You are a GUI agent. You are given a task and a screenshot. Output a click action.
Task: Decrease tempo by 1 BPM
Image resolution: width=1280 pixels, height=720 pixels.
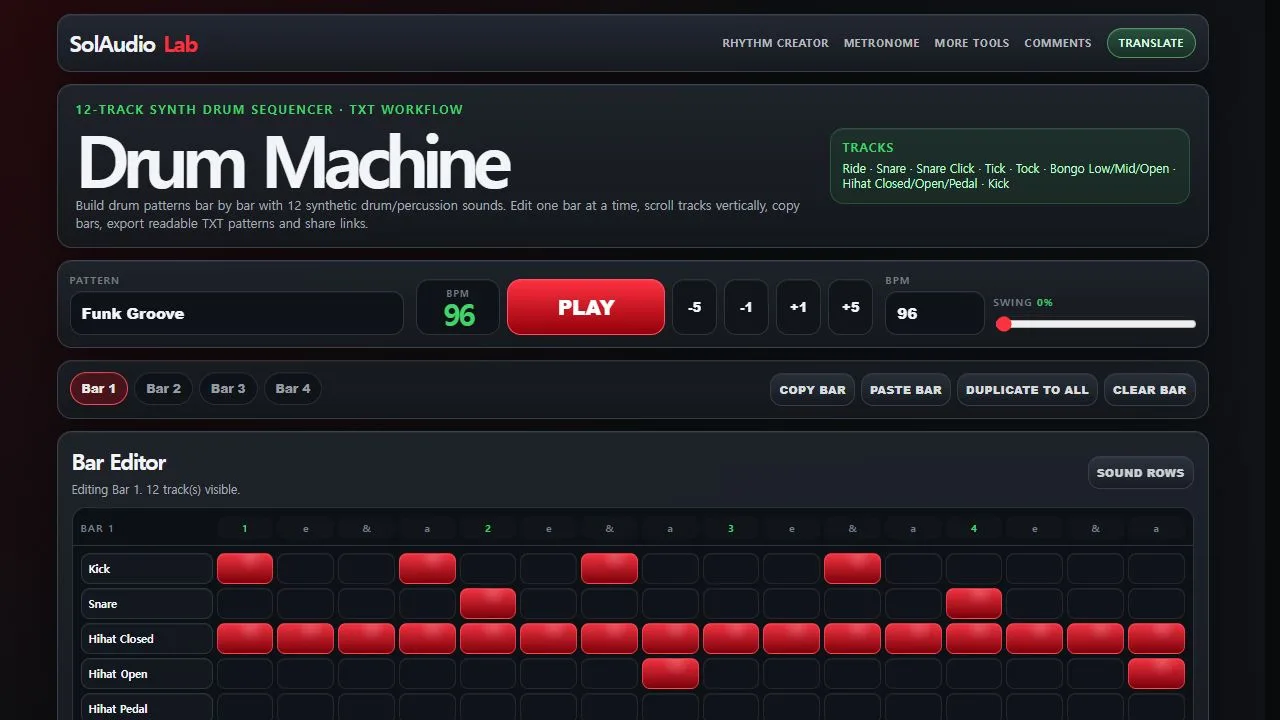[746, 307]
